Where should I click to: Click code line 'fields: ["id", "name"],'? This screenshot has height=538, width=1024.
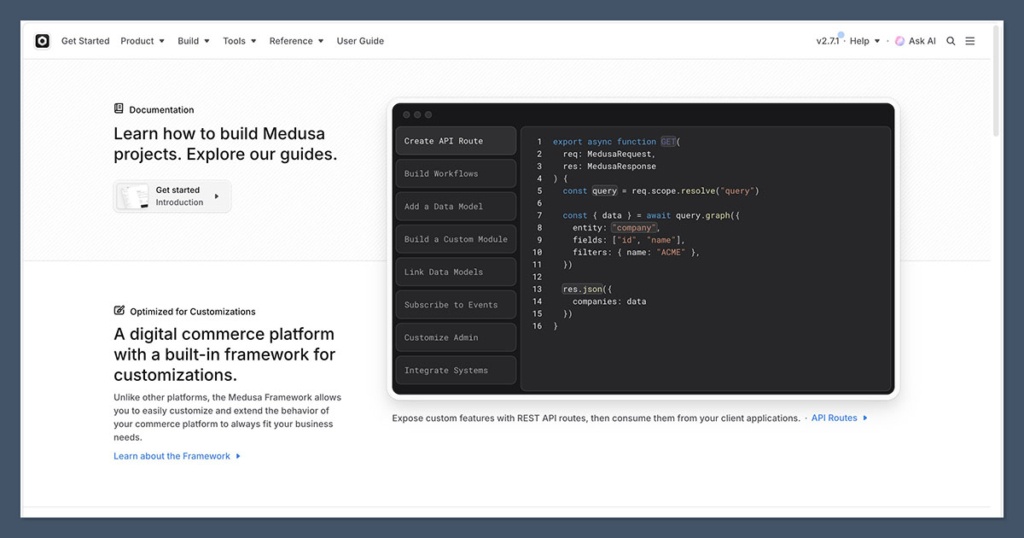pyautogui.click(x=629, y=240)
